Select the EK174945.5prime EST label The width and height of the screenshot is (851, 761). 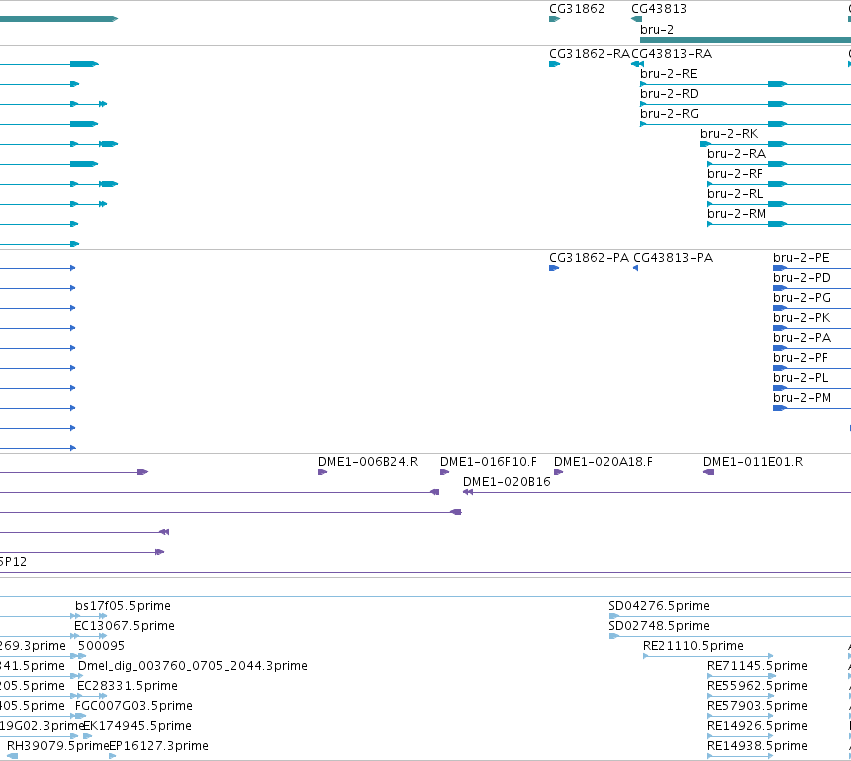point(137,726)
